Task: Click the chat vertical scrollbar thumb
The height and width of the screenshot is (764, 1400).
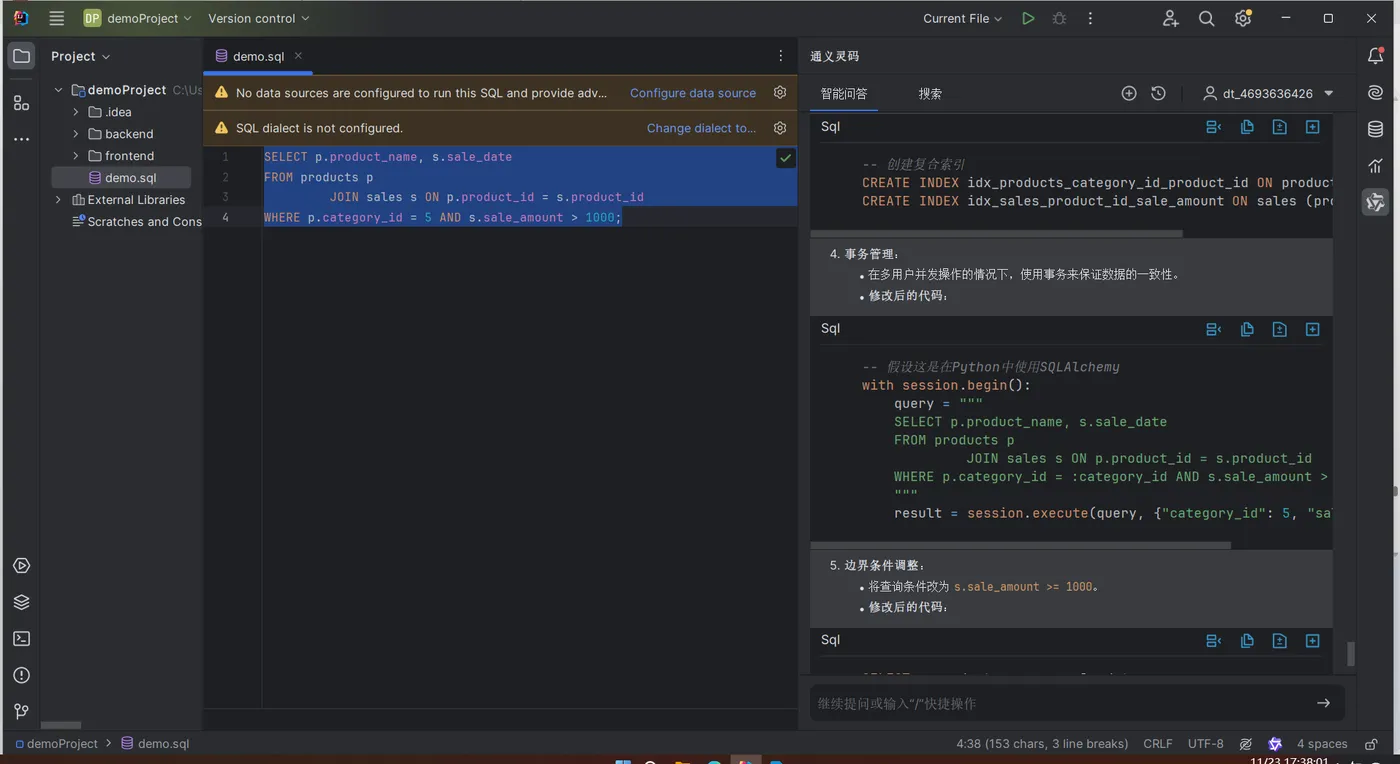Action: pyautogui.click(x=1351, y=654)
